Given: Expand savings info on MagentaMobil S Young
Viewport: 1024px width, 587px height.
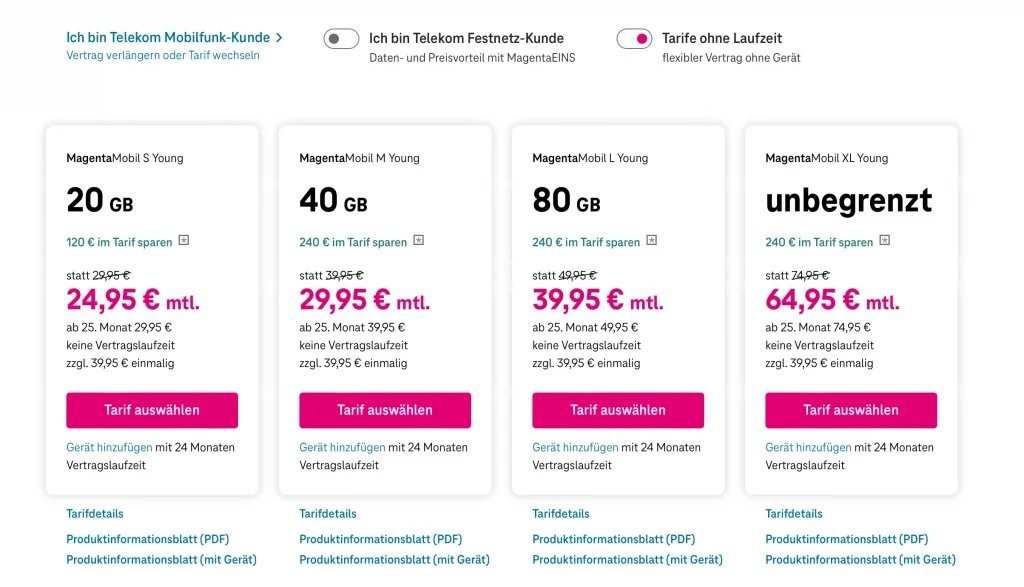Looking at the screenshot, I should coord(183,241).
